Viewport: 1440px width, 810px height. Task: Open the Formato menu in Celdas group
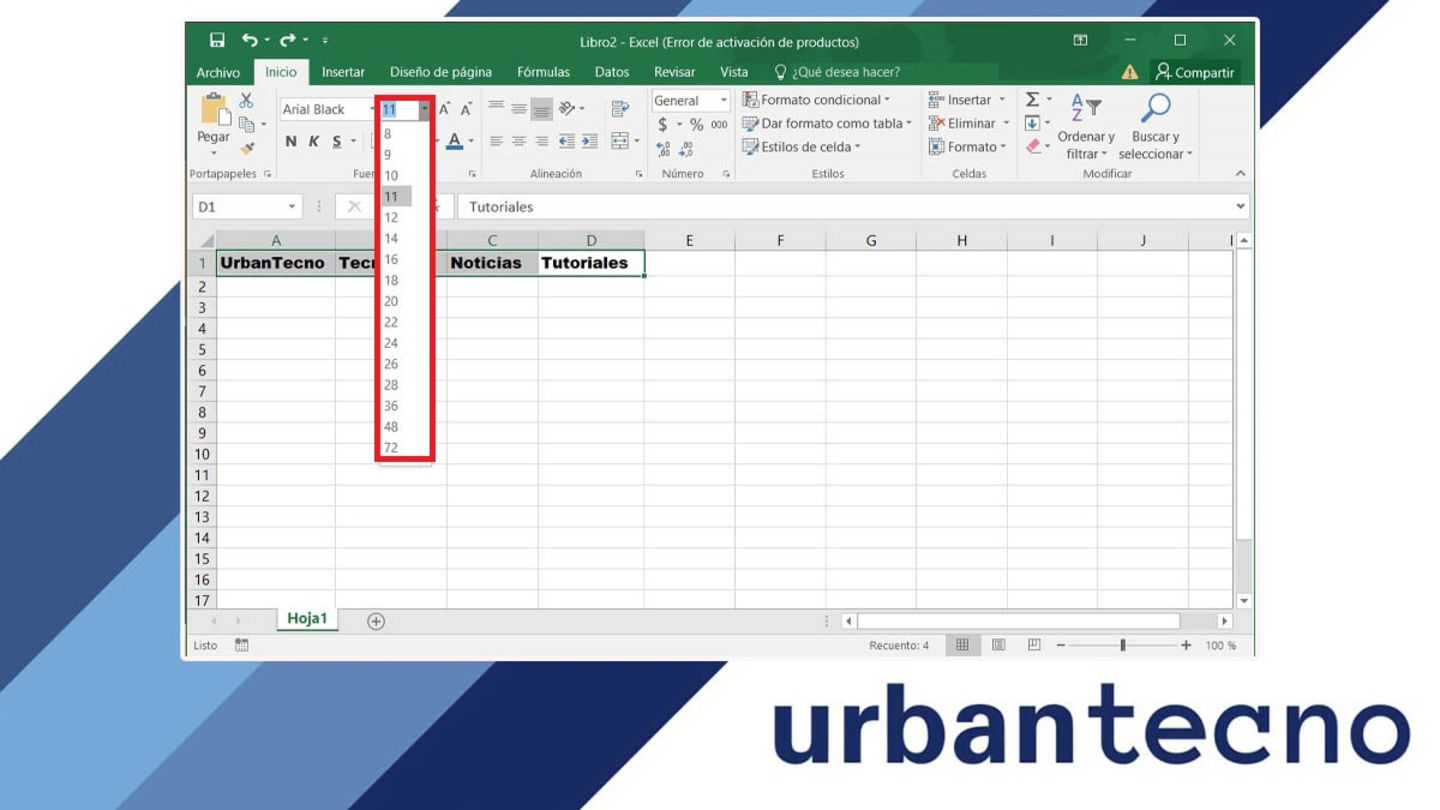click(967, 147)
